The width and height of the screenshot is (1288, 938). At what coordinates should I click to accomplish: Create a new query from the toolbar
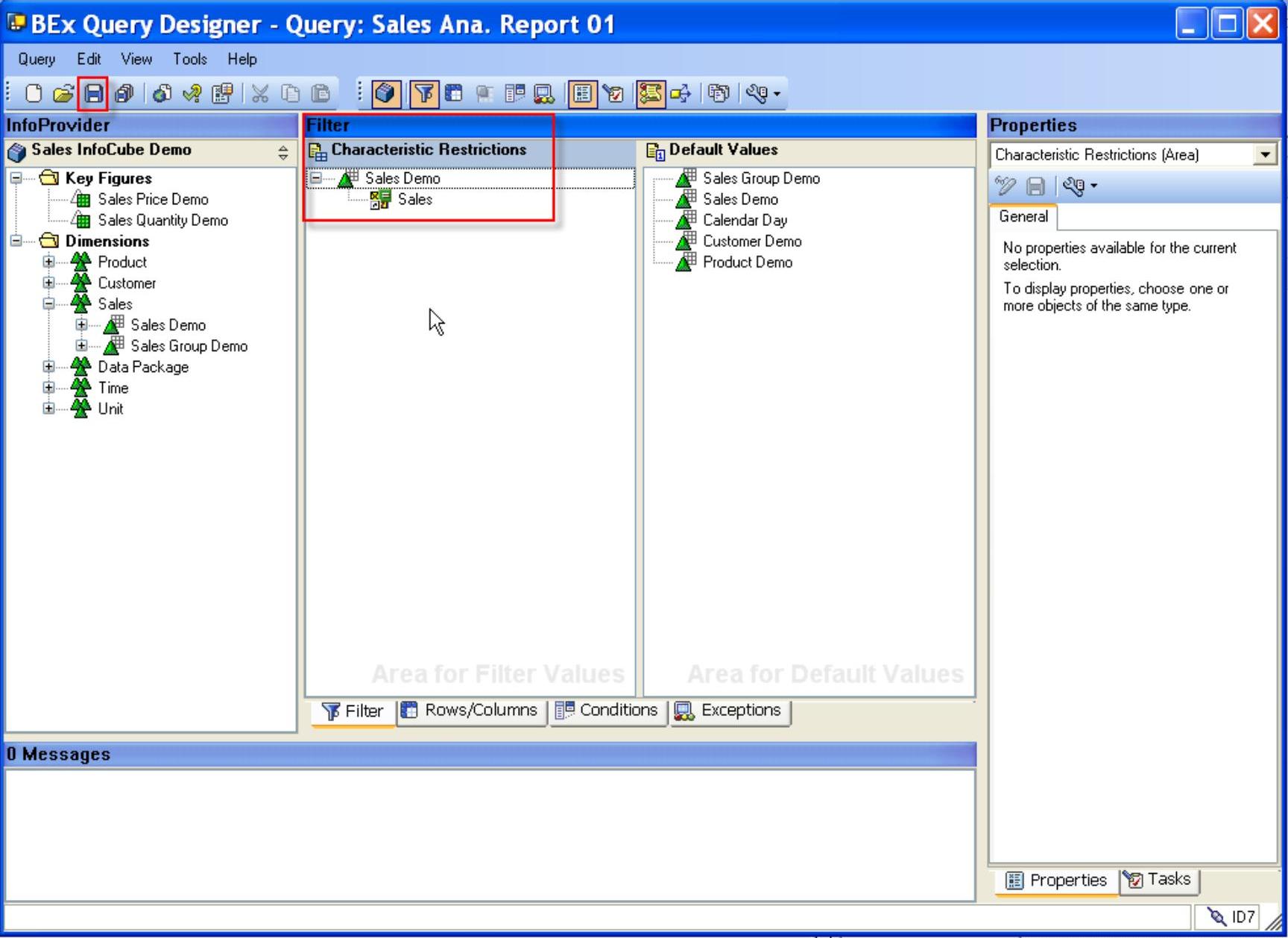tap(34, 93)
